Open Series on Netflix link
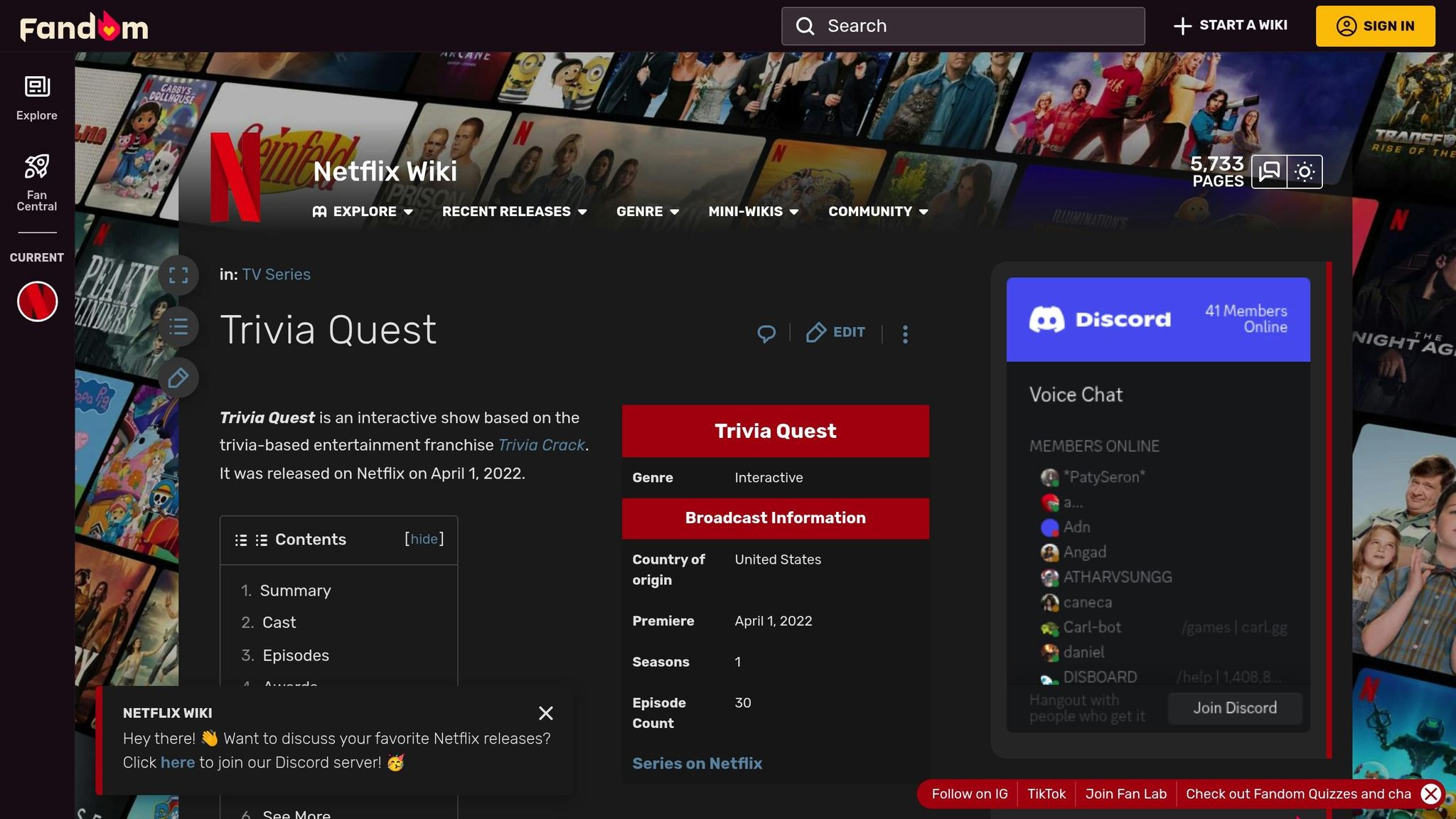The width and height of the screenshot is (1456, 819). [x=697, y=764]
